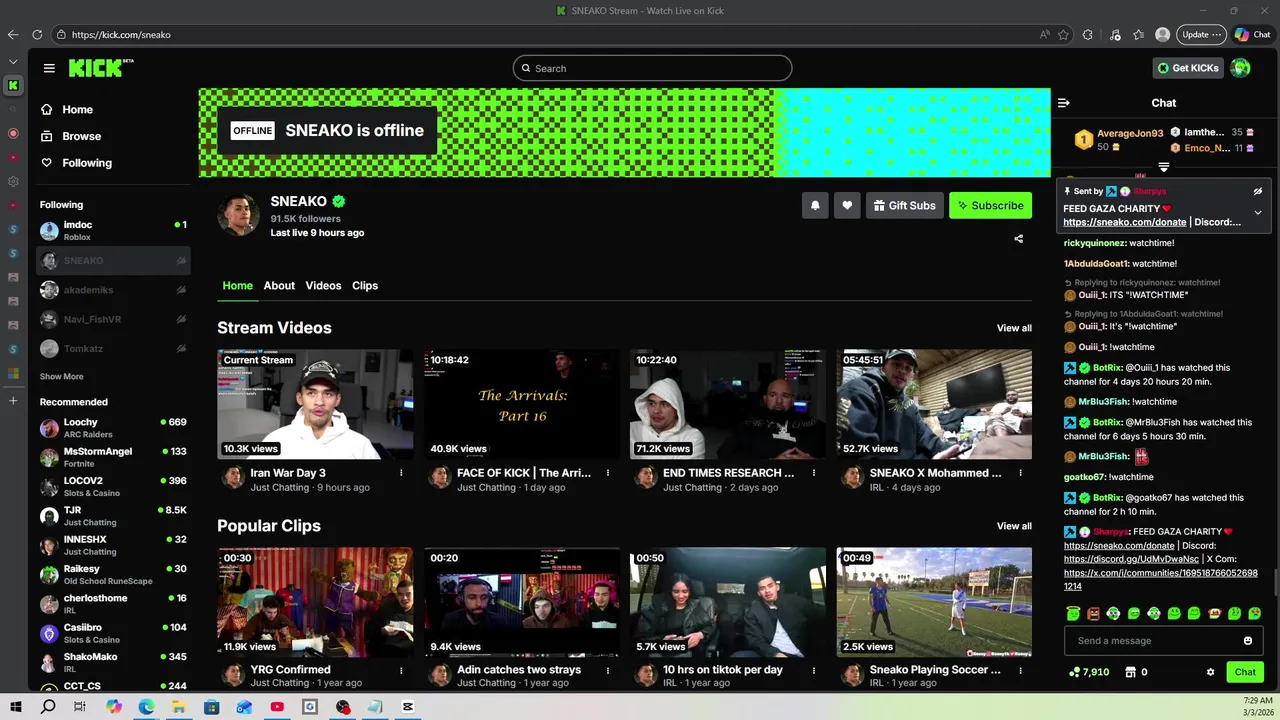Screen dimensions: 1280x720
Task: Click the KICK logo
Action: [100, 68]
